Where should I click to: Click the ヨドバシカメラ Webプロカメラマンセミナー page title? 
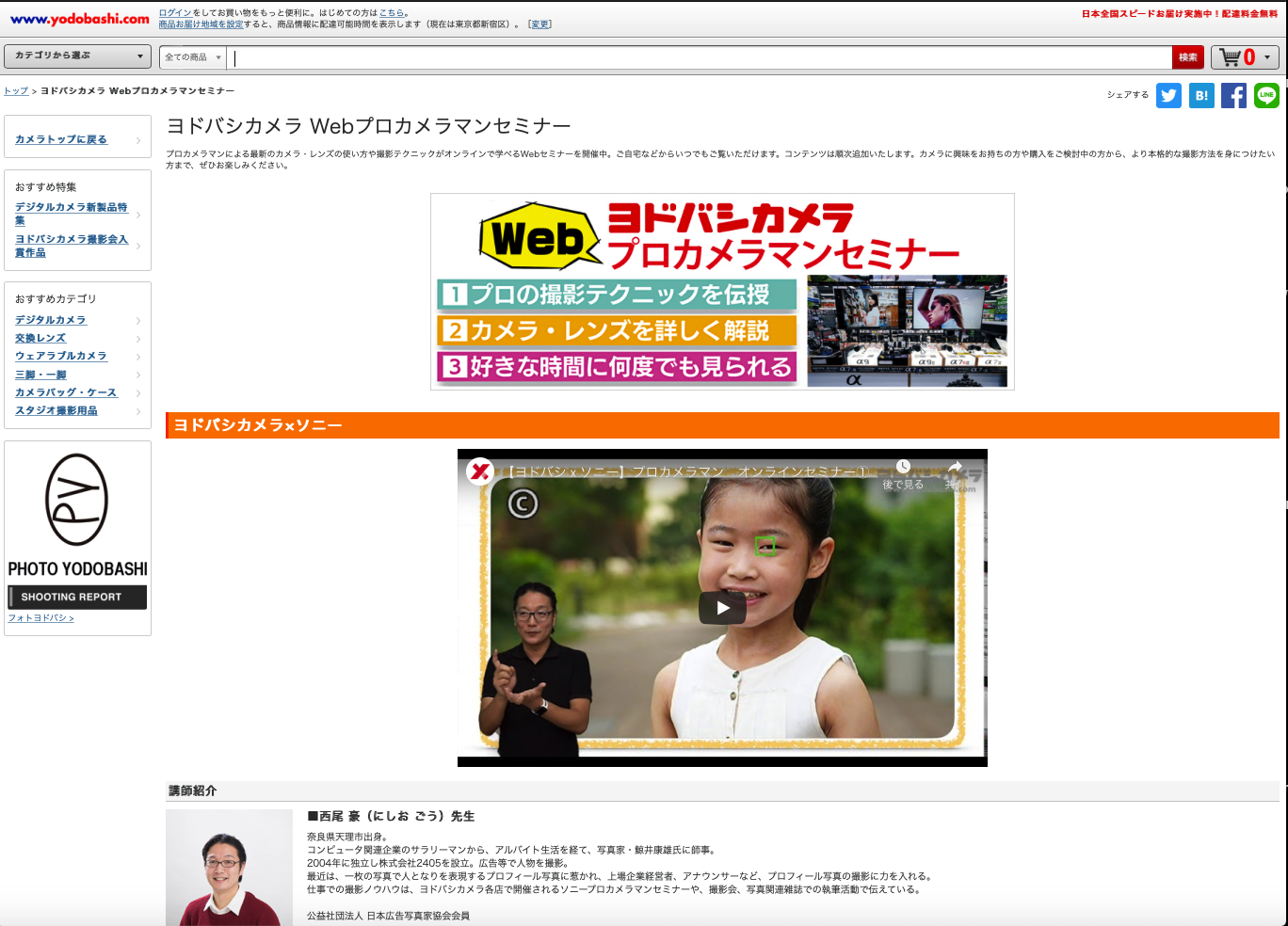tap(369, 126)
